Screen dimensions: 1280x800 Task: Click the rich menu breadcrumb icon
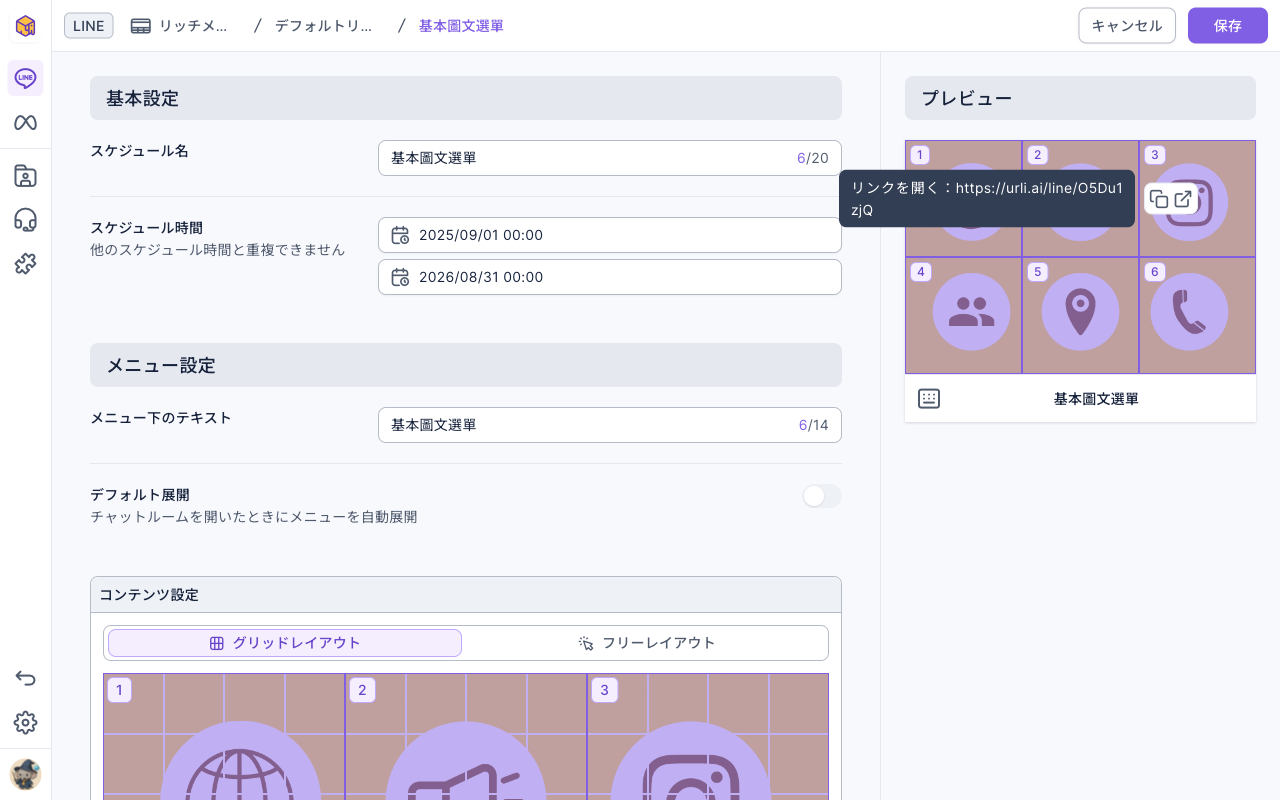(x=141, y=26)
